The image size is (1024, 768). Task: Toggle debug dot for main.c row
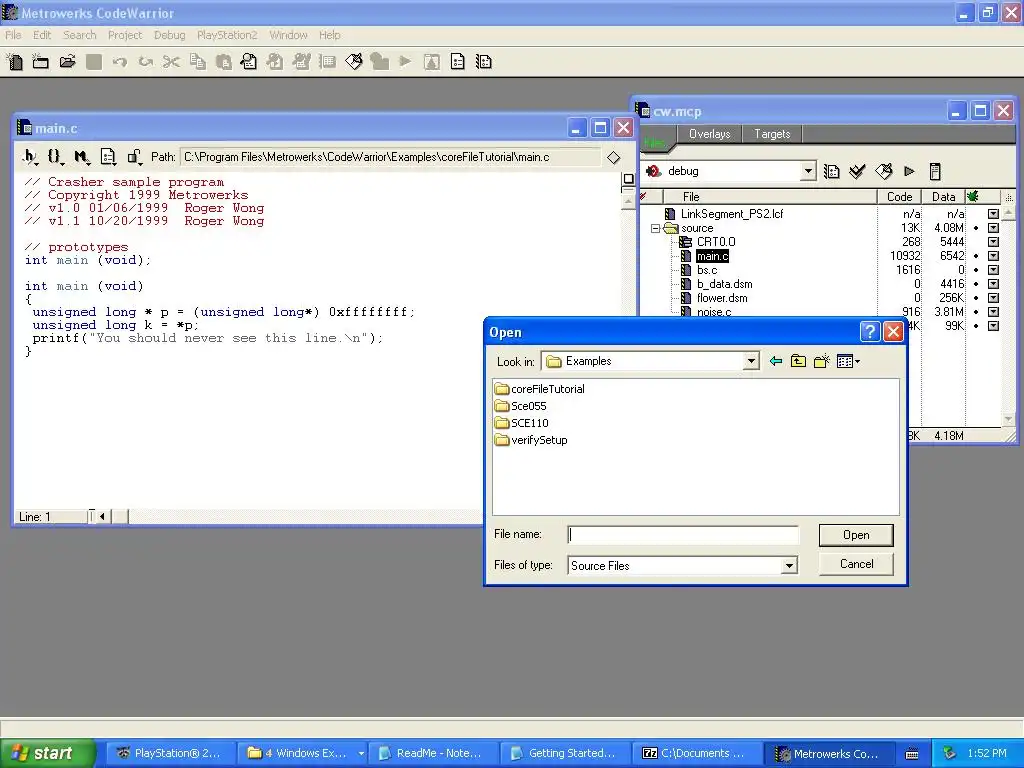click(976, 256)
